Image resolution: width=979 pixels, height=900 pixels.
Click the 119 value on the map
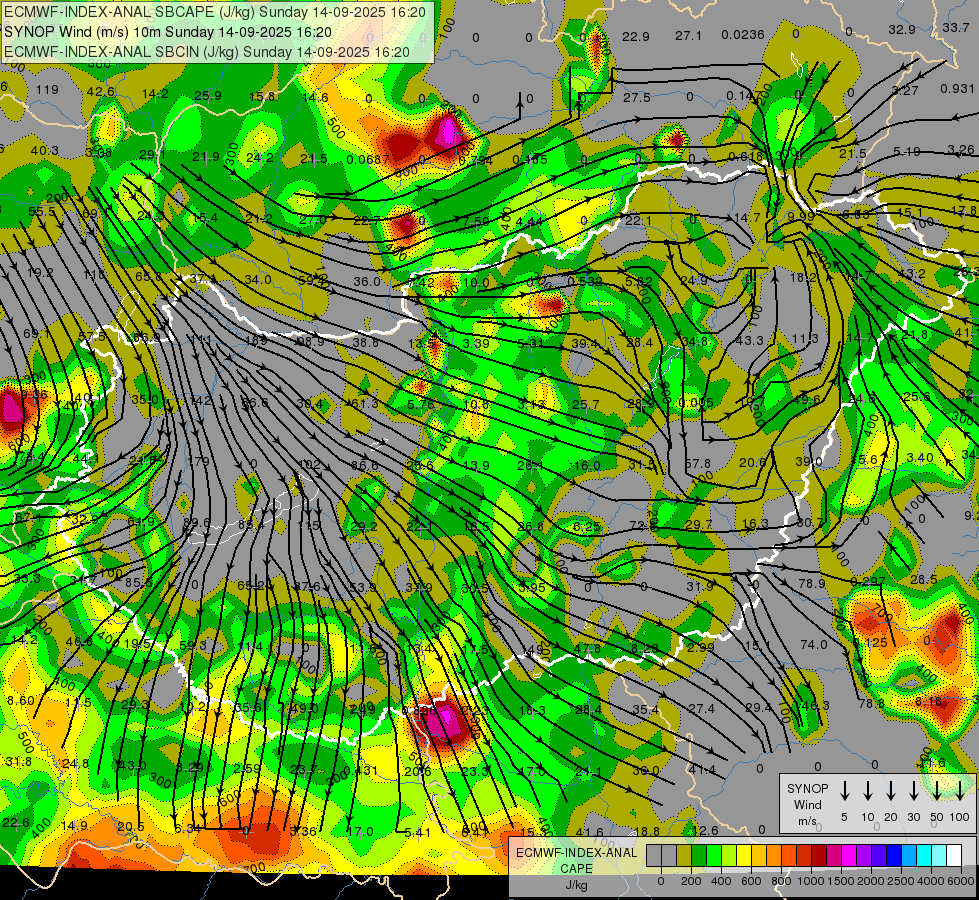(x=47, y=89)
